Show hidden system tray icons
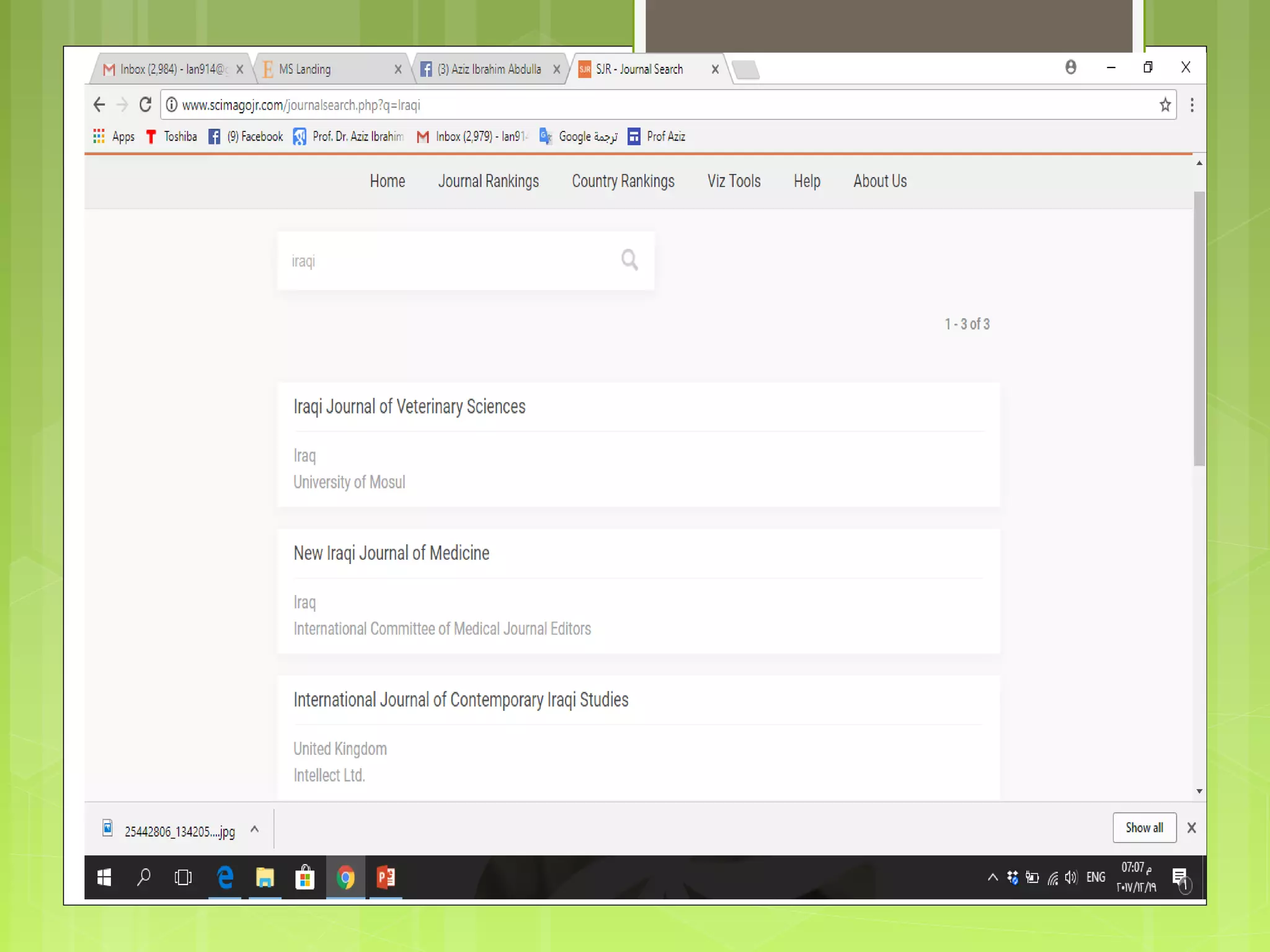This screenshot has width=1270, height=952. [x=992, y=877]
